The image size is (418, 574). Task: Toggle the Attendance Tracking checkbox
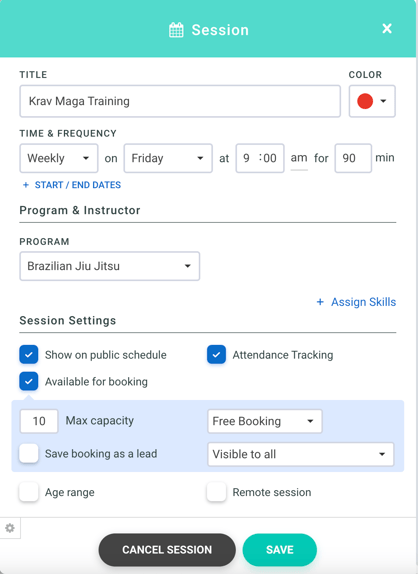(x=216, y=355)
